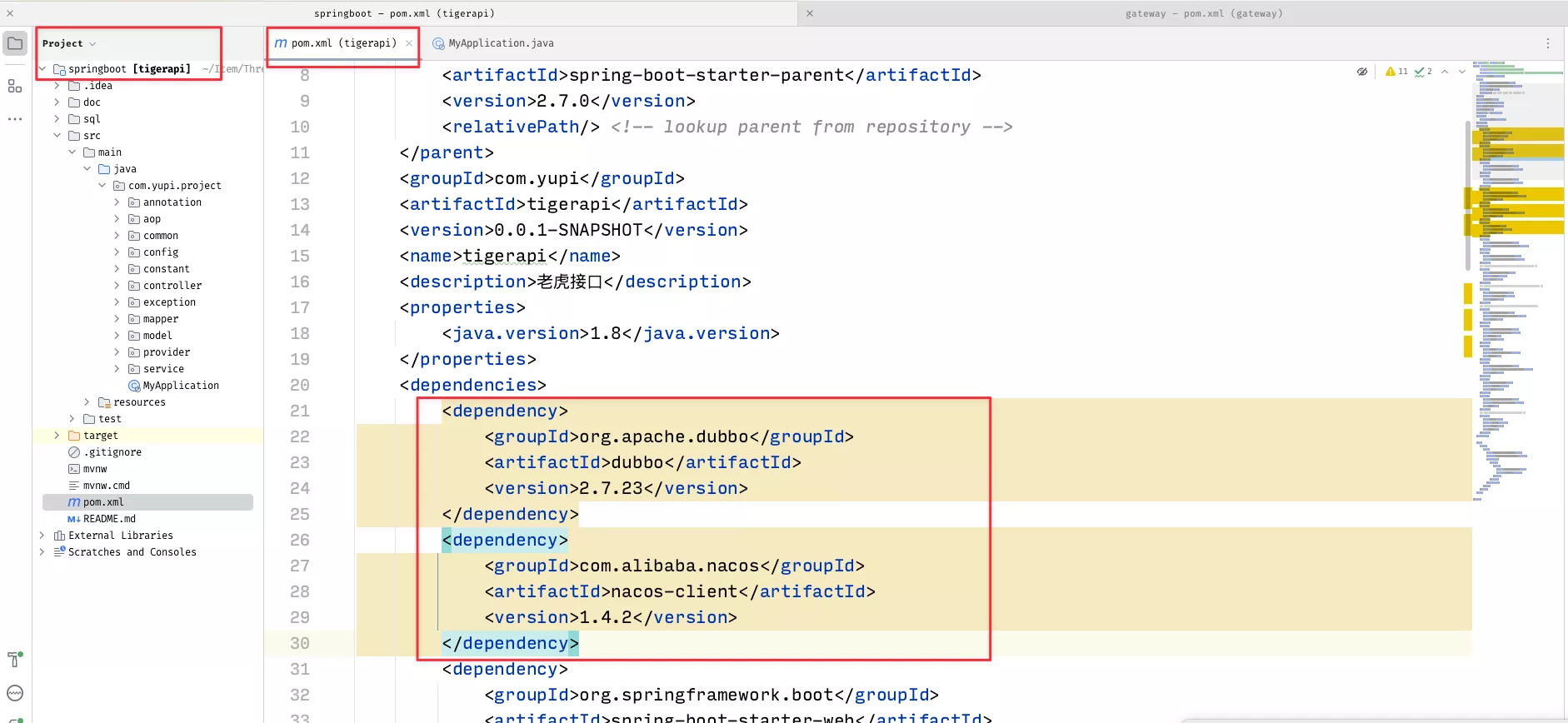Click the editor vertical scrollbar

(1467, 196)
